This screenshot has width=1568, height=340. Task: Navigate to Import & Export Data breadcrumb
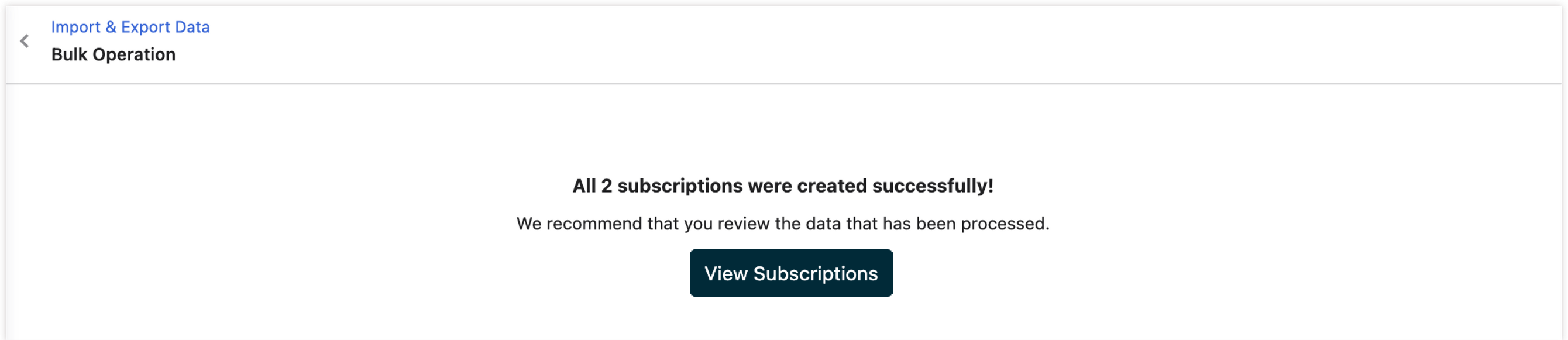tap(130, 27)
